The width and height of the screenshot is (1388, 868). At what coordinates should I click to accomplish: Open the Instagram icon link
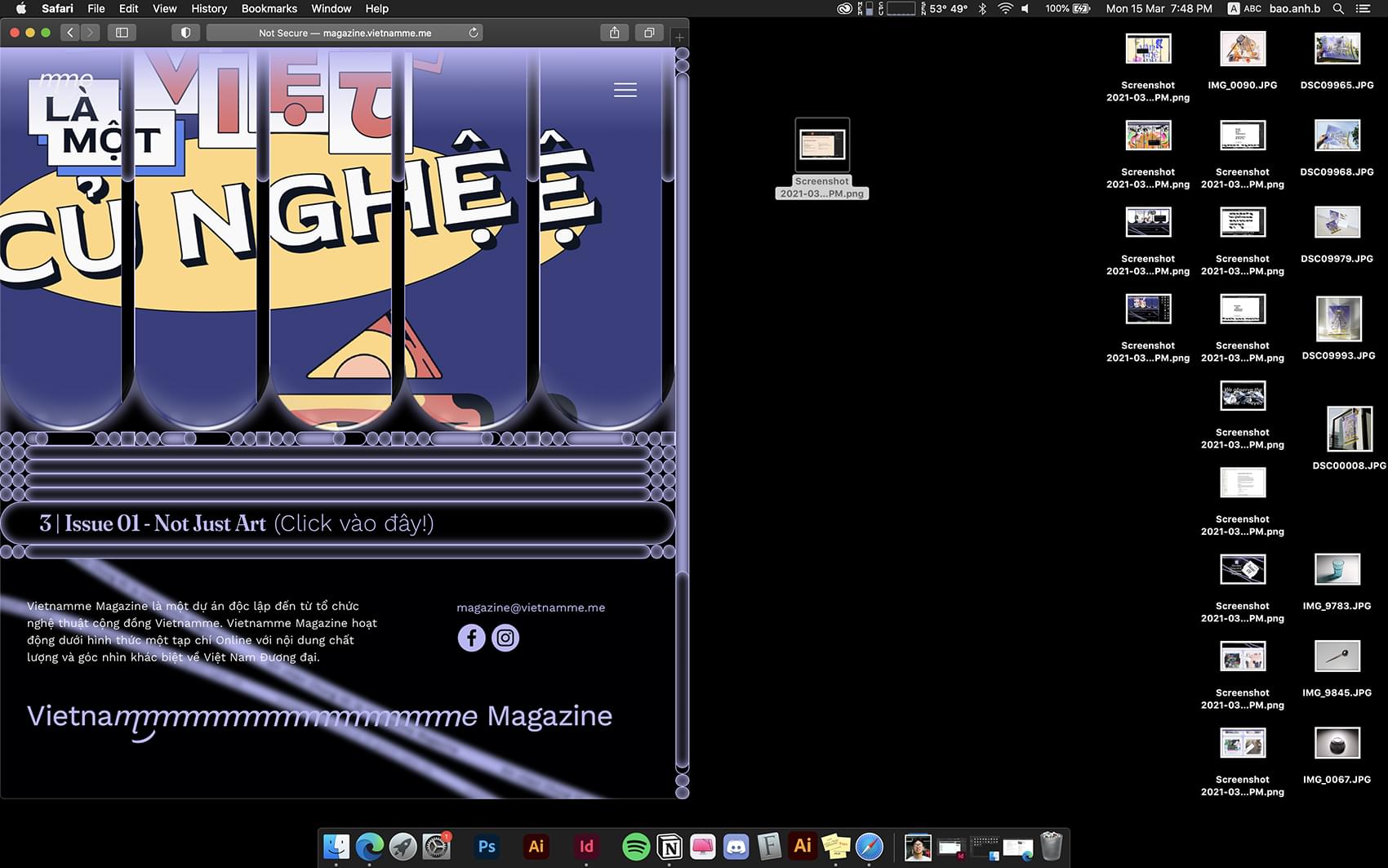pos(505,638)
